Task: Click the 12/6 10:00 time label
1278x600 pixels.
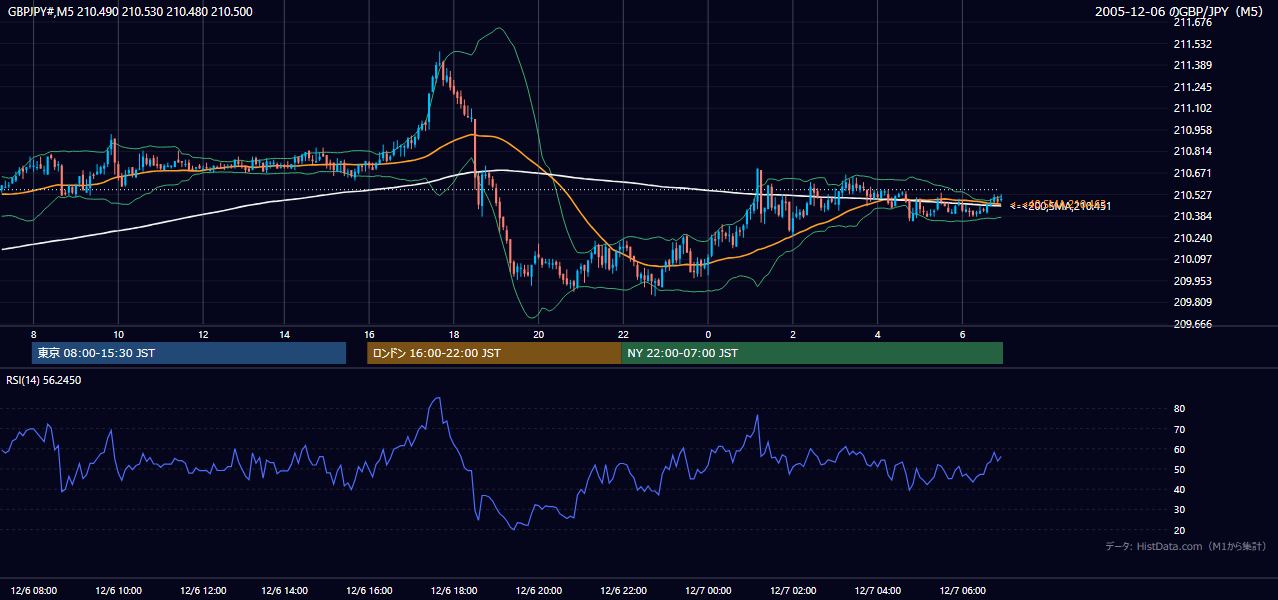Action: point(118,590)
